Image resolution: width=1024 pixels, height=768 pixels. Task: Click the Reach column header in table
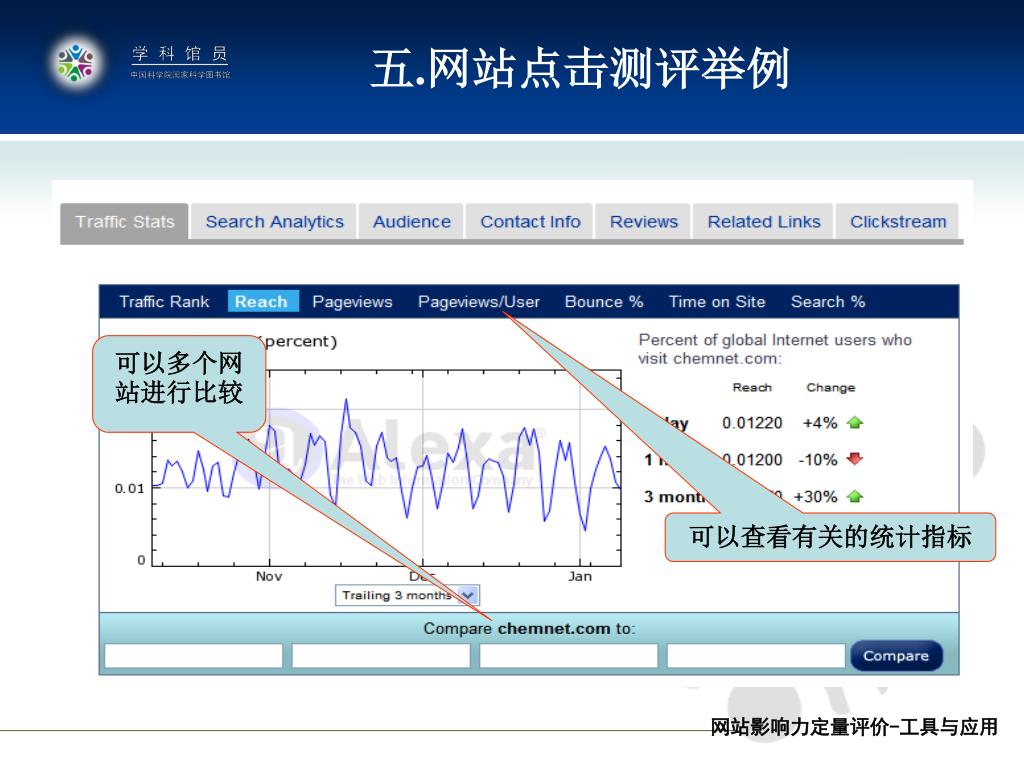[752, 387]
